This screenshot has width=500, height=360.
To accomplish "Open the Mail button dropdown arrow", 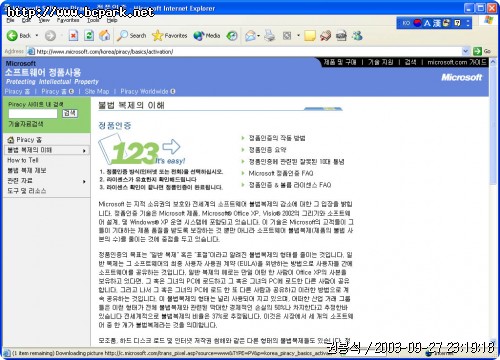I will [258, 35].
